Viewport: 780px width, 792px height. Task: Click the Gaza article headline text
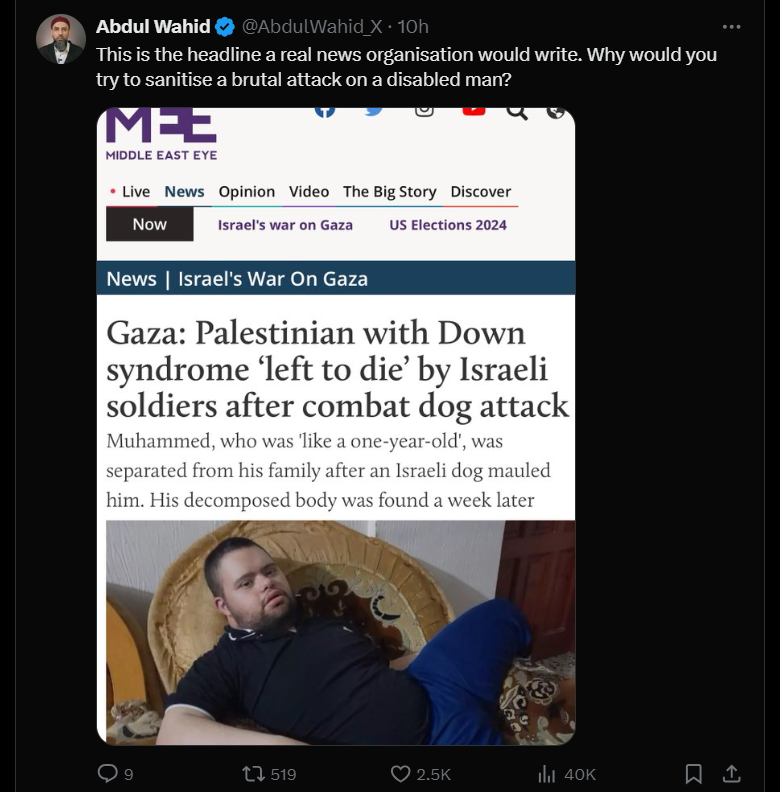[337, 370]
